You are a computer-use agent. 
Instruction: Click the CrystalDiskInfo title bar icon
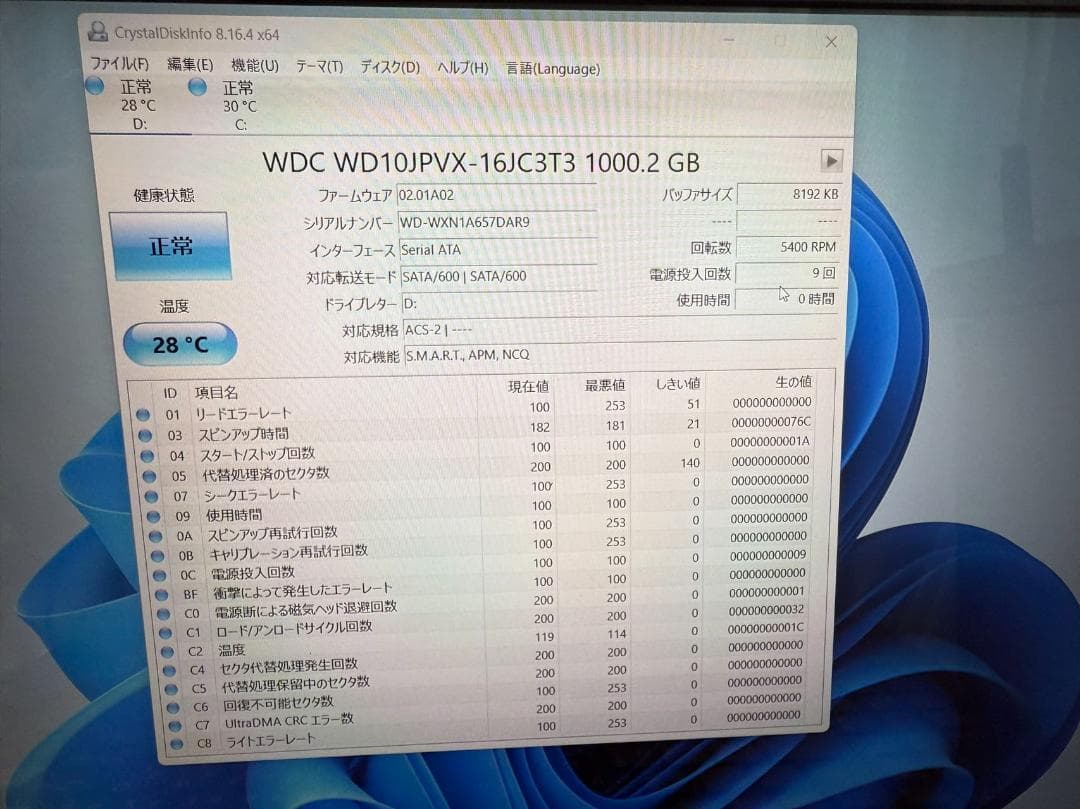97,31
